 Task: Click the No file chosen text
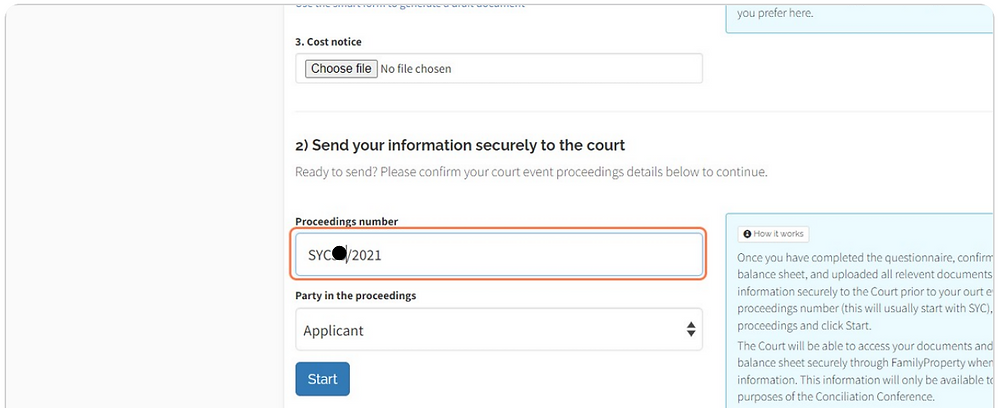pyautogui.click(x=416, y=69)
